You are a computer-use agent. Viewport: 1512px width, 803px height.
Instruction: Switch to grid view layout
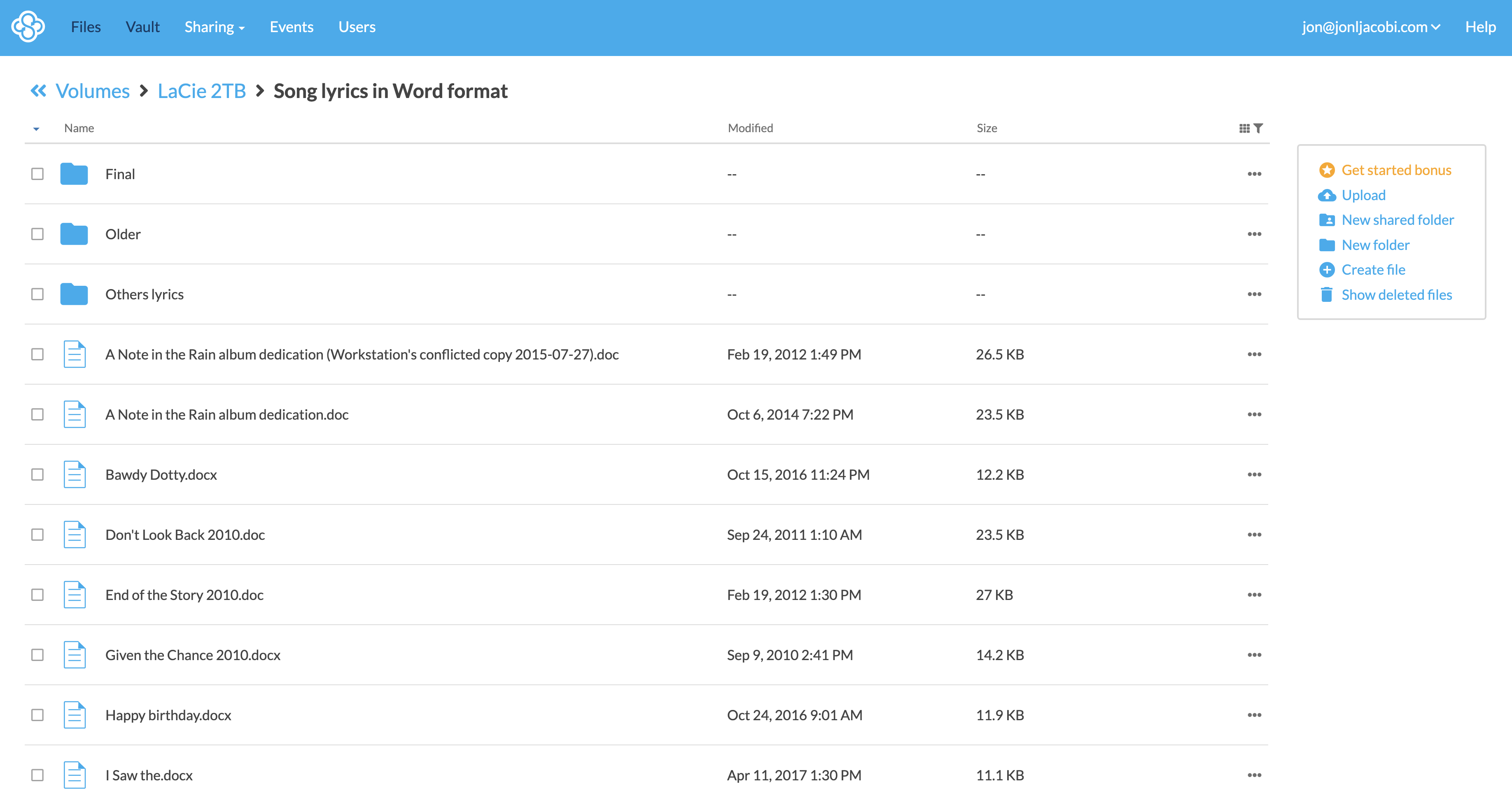point(1245,128)
